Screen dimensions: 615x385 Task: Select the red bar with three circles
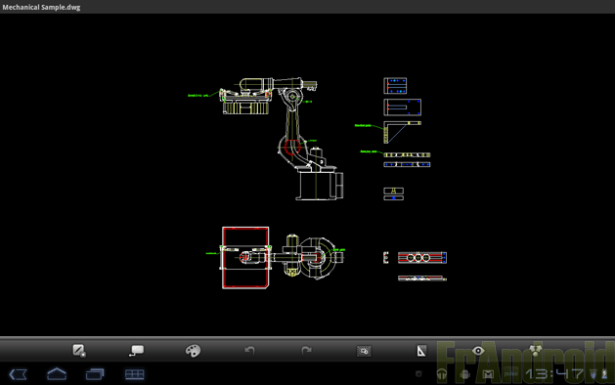click(422, 258)
